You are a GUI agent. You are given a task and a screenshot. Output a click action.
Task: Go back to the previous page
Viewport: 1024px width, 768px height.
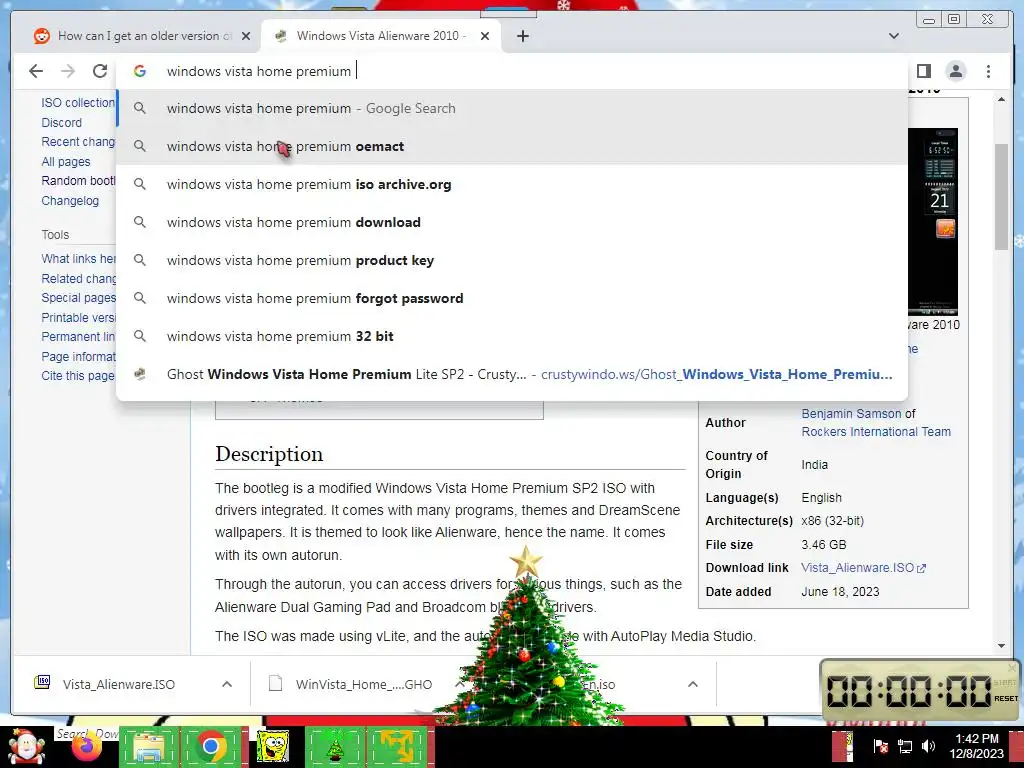[36, 71]
